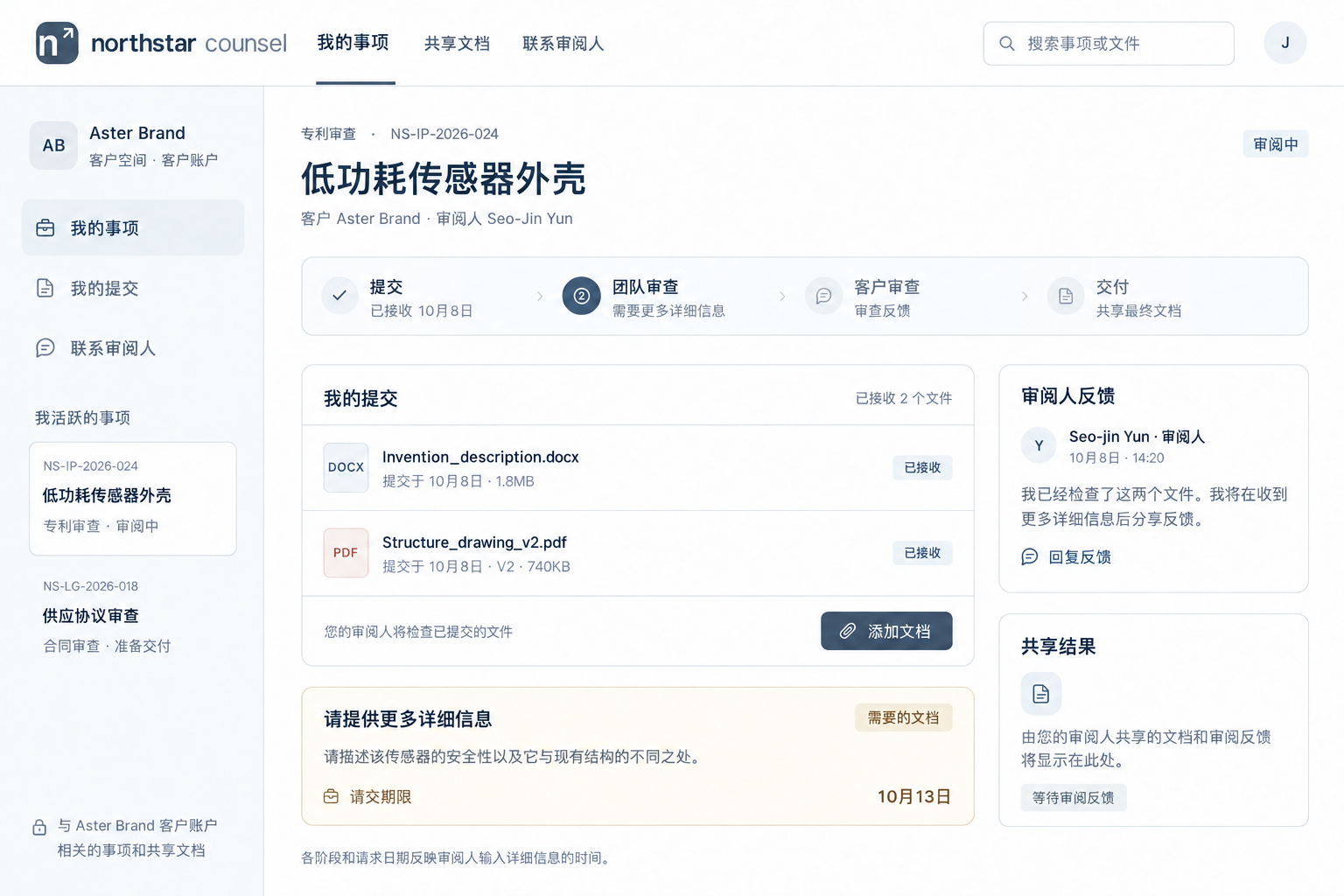Click the document icon beside 我的提交 in sidebar

45,288
